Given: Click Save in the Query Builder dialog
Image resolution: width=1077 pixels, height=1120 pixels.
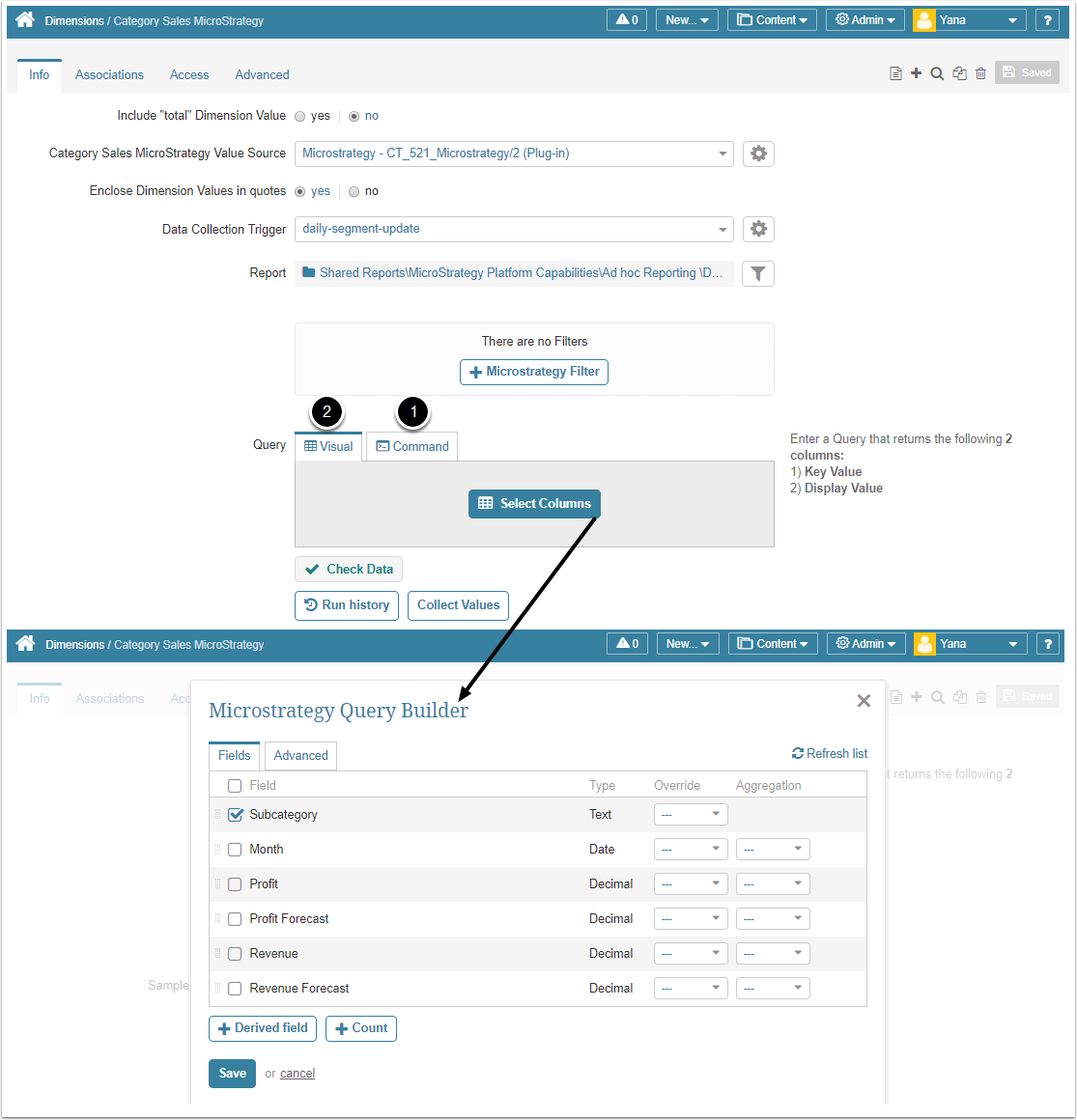Looking at the screenshot, I should pos(232,1074).
